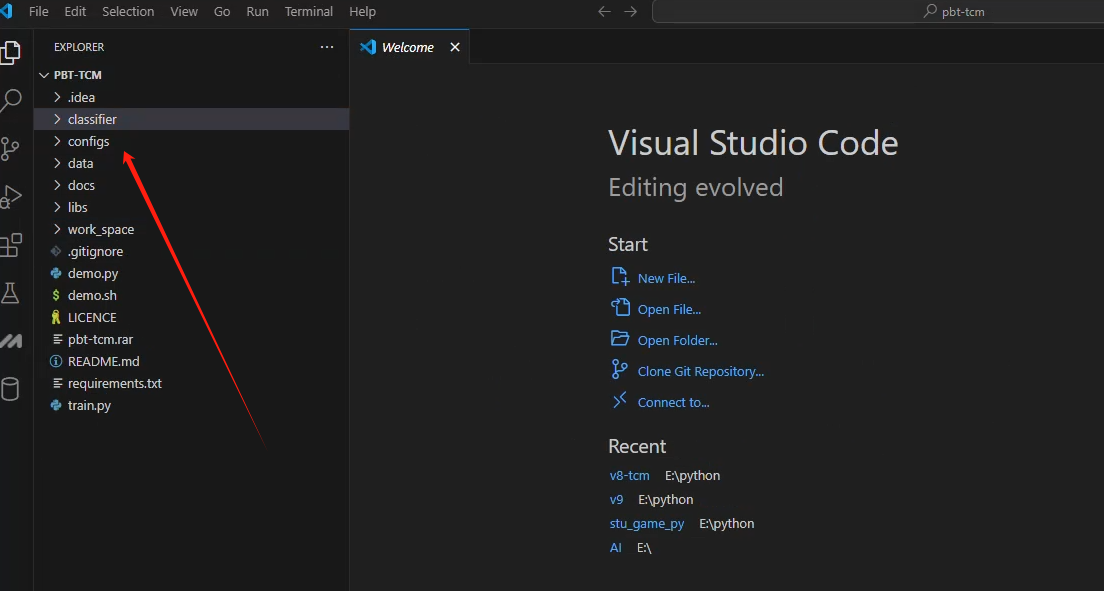Open the View menu
Screen dimensions: 1104x591
[x=184, y=12]
